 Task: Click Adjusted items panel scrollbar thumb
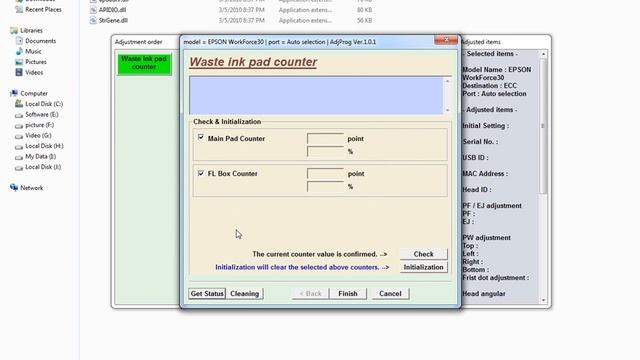pos(543,126)
